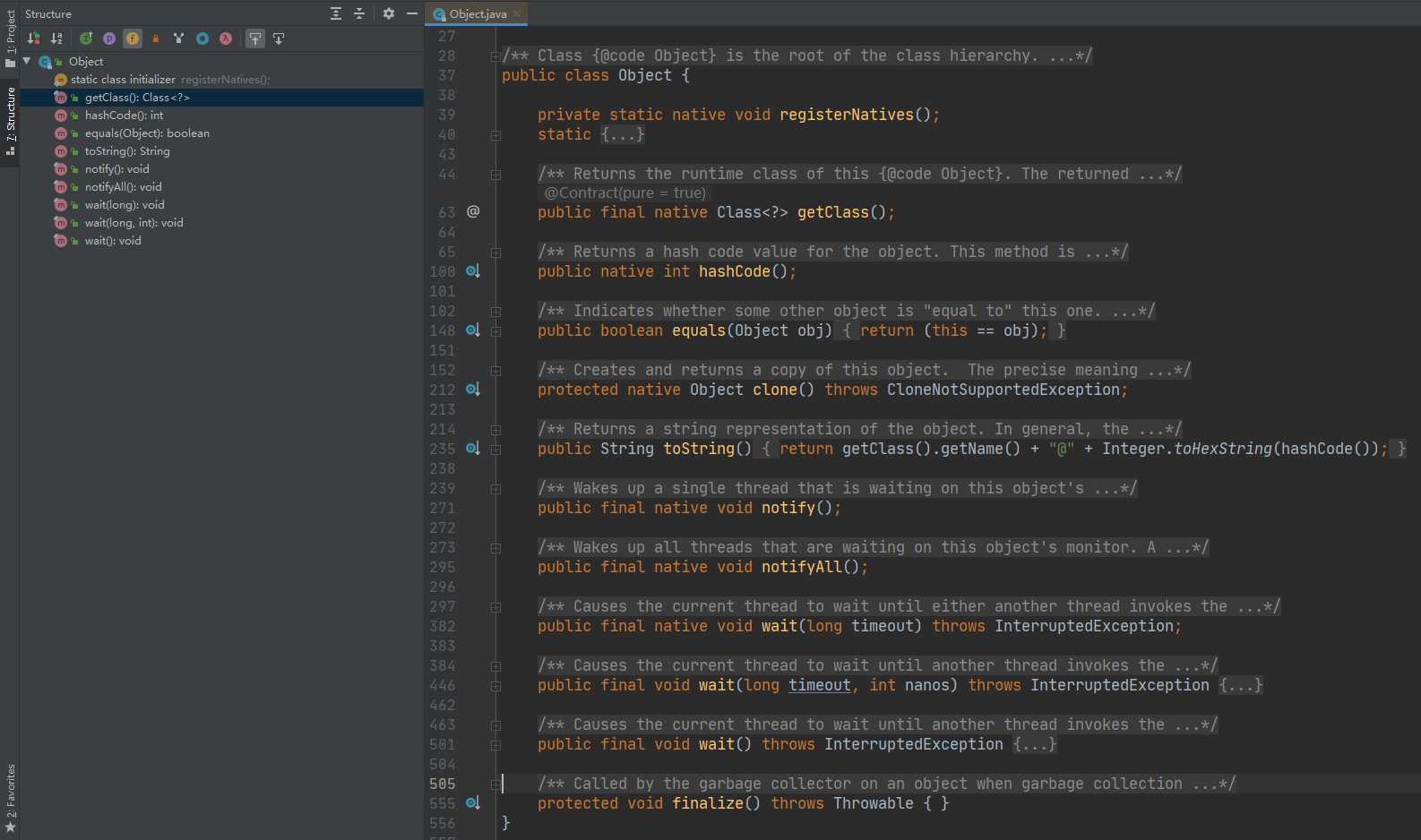Open the 1: Project tool window tab
Image resolution: width=1421 pixels, height=840 pixels.
tap(10, 38)
